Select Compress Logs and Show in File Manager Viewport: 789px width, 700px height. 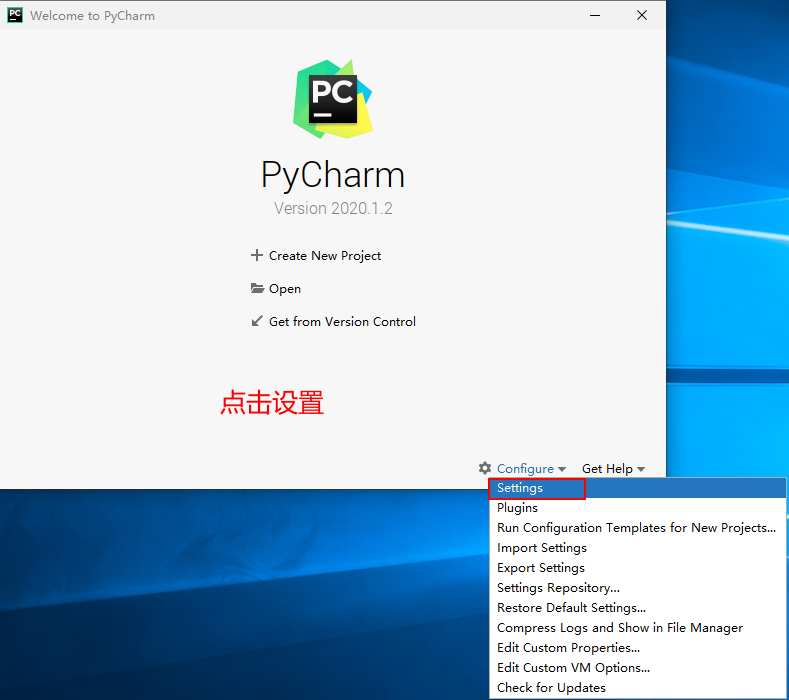point(638,628)
